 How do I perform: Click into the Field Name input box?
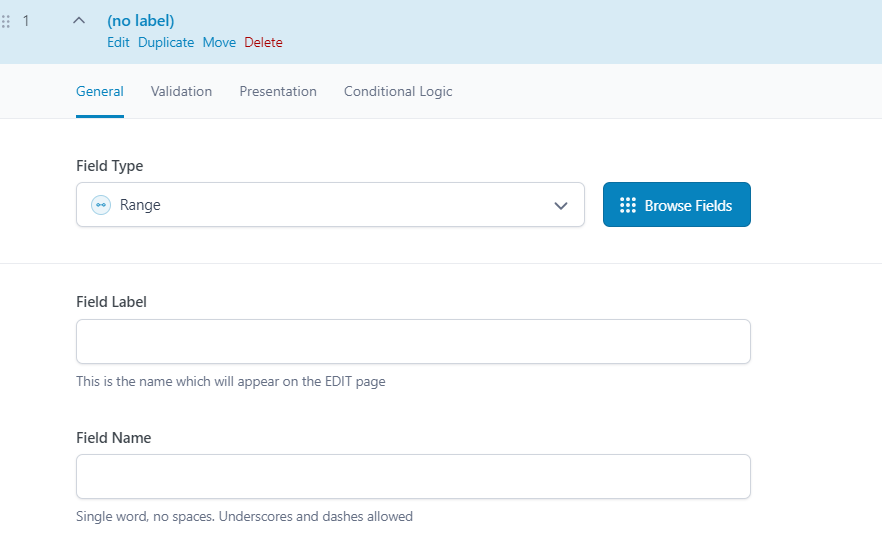pyautogui.click(x=413, y=477)
